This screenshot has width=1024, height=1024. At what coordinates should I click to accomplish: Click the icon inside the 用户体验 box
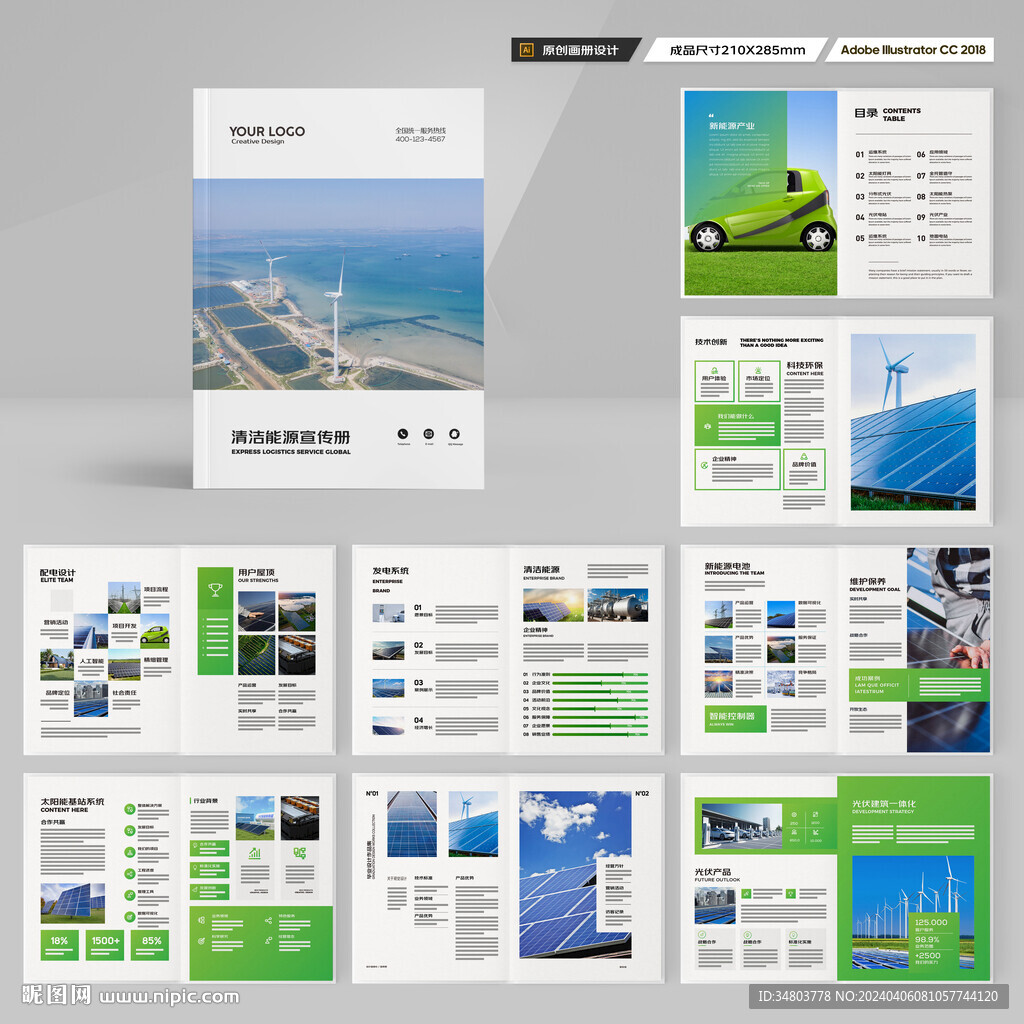[x=714, y=370]
